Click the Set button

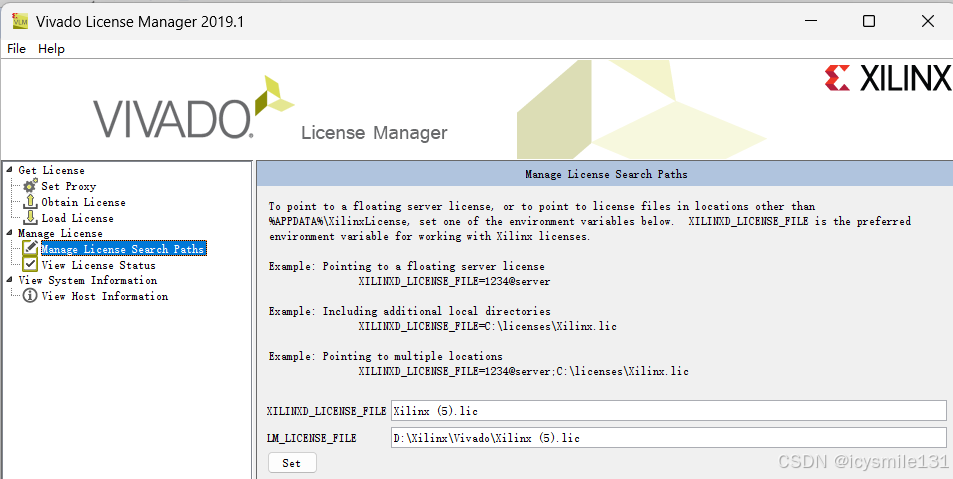292,463
